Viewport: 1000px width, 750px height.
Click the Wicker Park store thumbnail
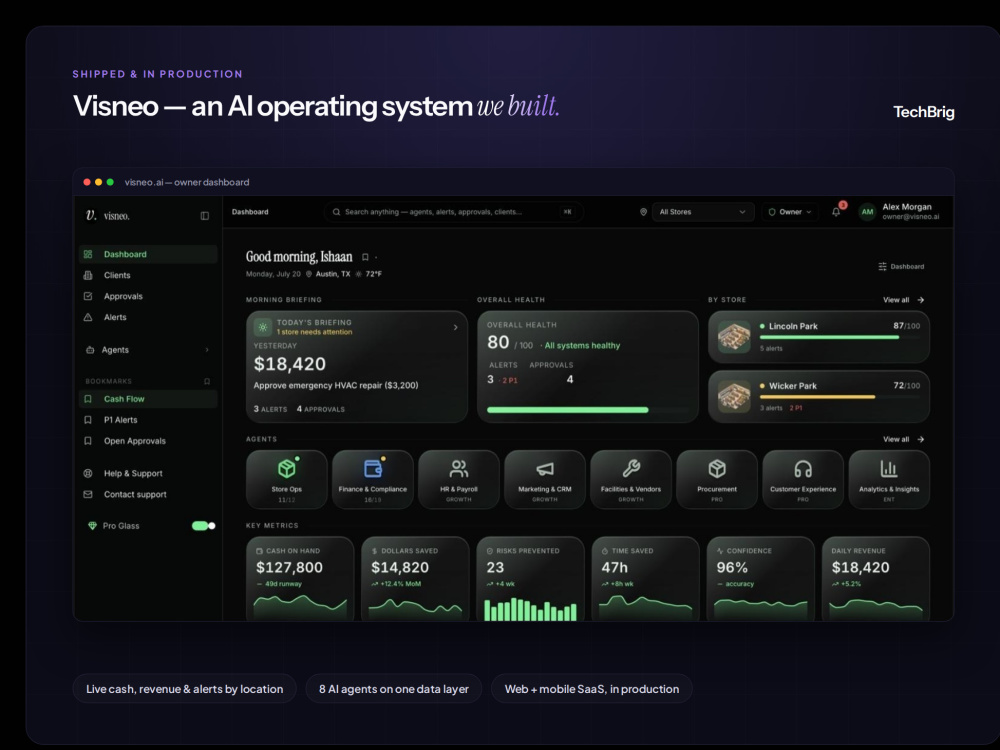734,397
